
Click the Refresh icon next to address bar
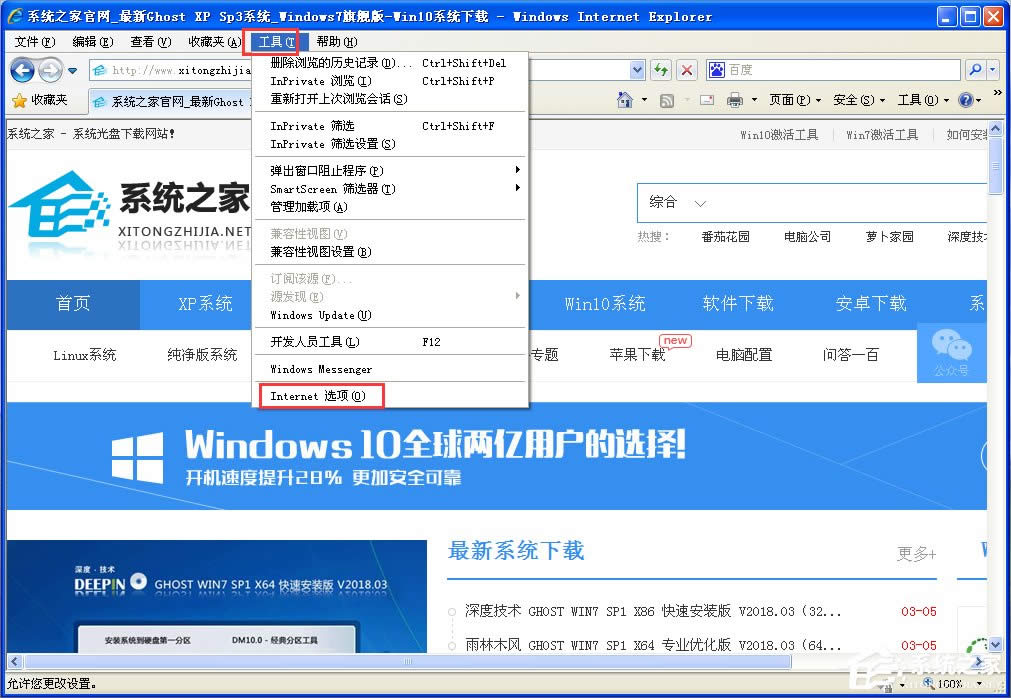click(x=661, y=70)
